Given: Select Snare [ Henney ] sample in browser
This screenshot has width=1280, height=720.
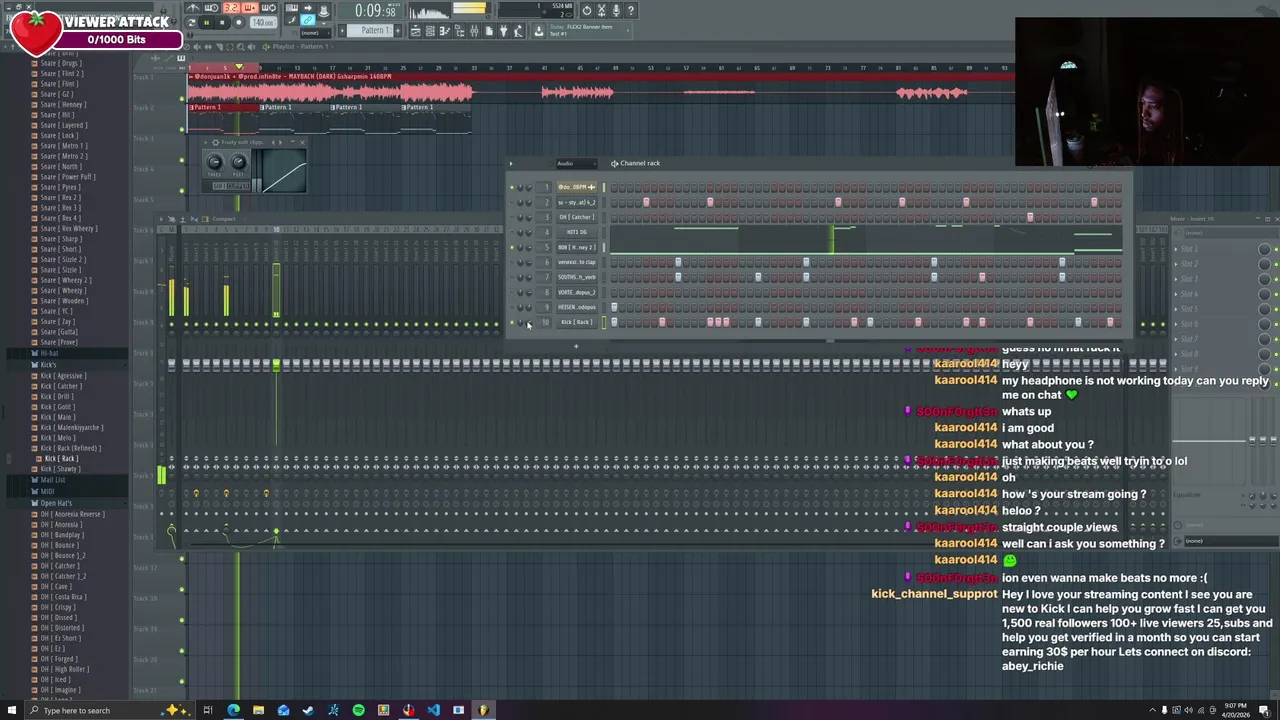Looking at the screenshot, I should point(62,104).
